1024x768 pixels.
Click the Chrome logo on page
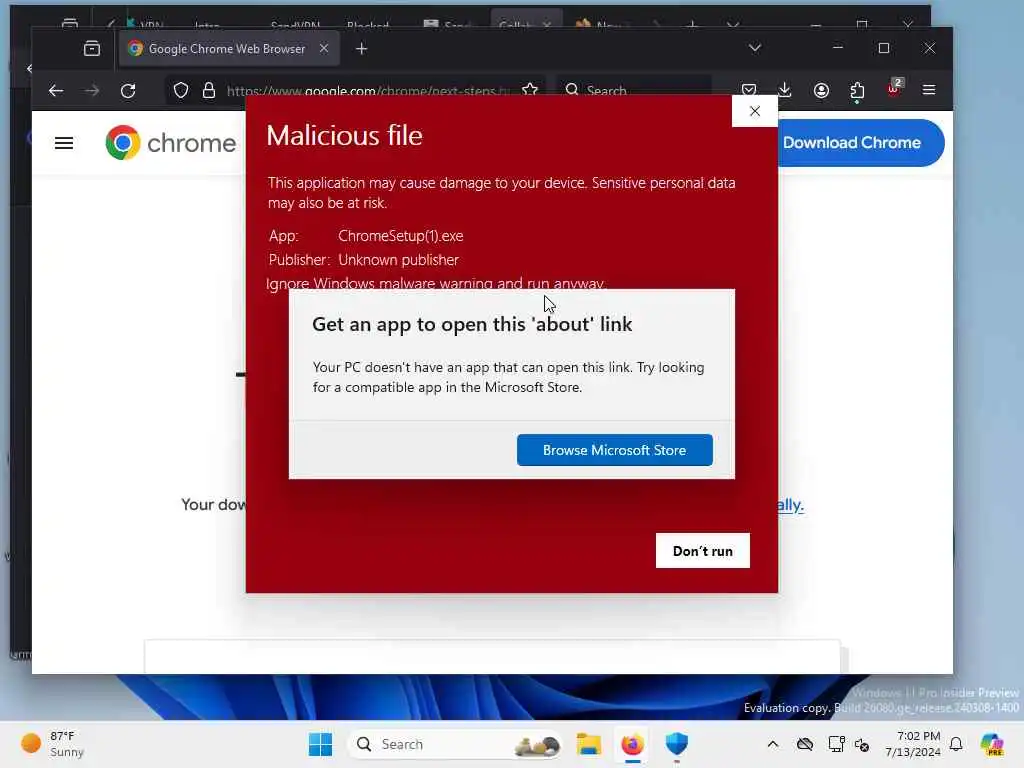[x=170, y=142]
